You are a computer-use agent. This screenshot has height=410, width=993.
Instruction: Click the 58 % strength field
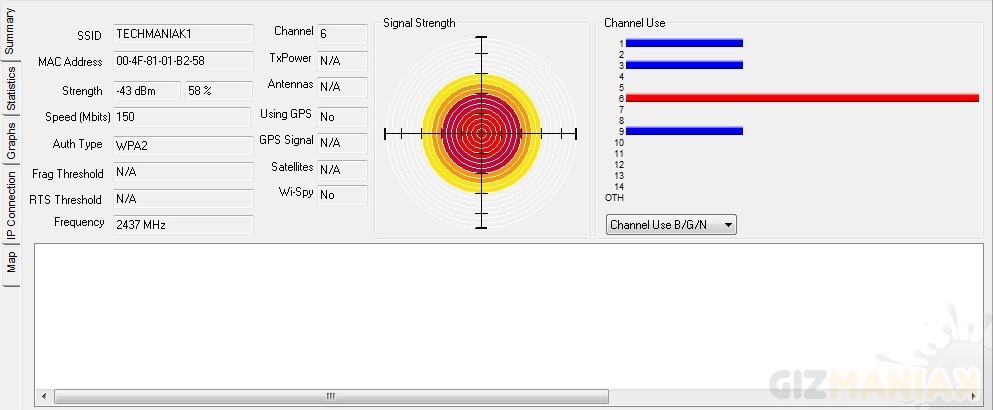point(218,91)
